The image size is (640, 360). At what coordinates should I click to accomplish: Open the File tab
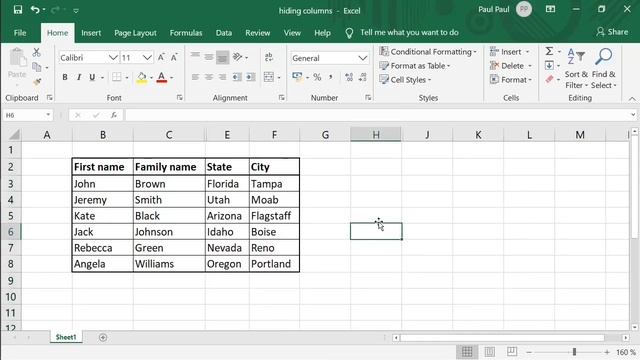(x=20, y=33)
